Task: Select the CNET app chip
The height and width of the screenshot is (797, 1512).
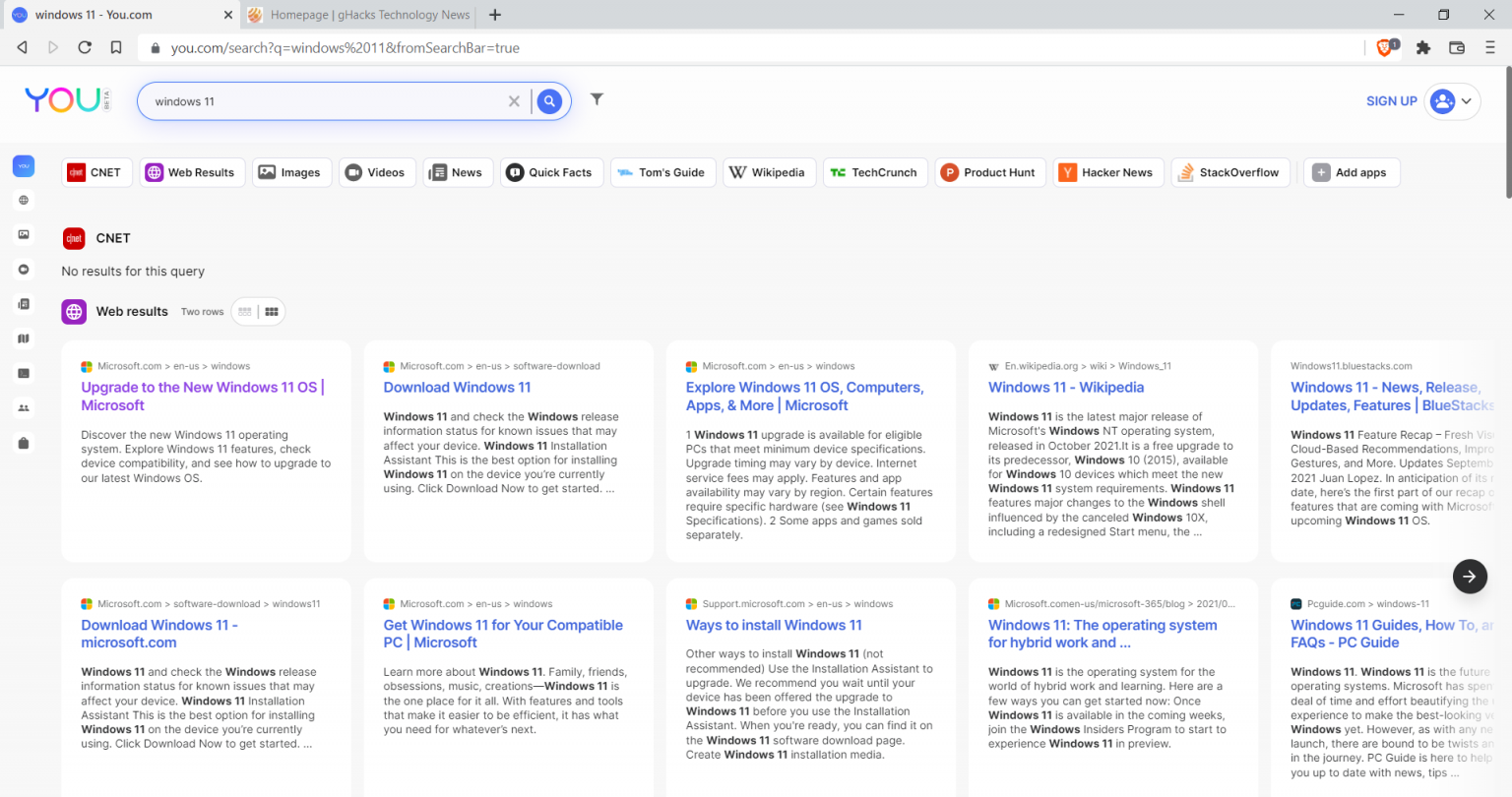Action: pyautogui.click(x=95, y=172)
